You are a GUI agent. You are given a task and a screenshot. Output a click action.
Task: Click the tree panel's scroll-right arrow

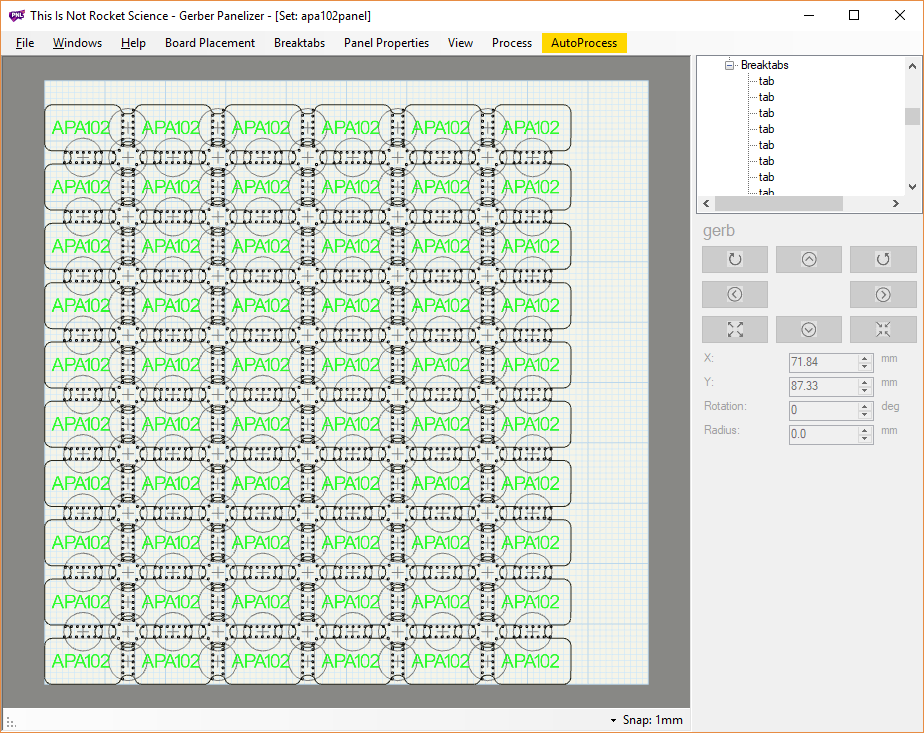tap(896, 203)
